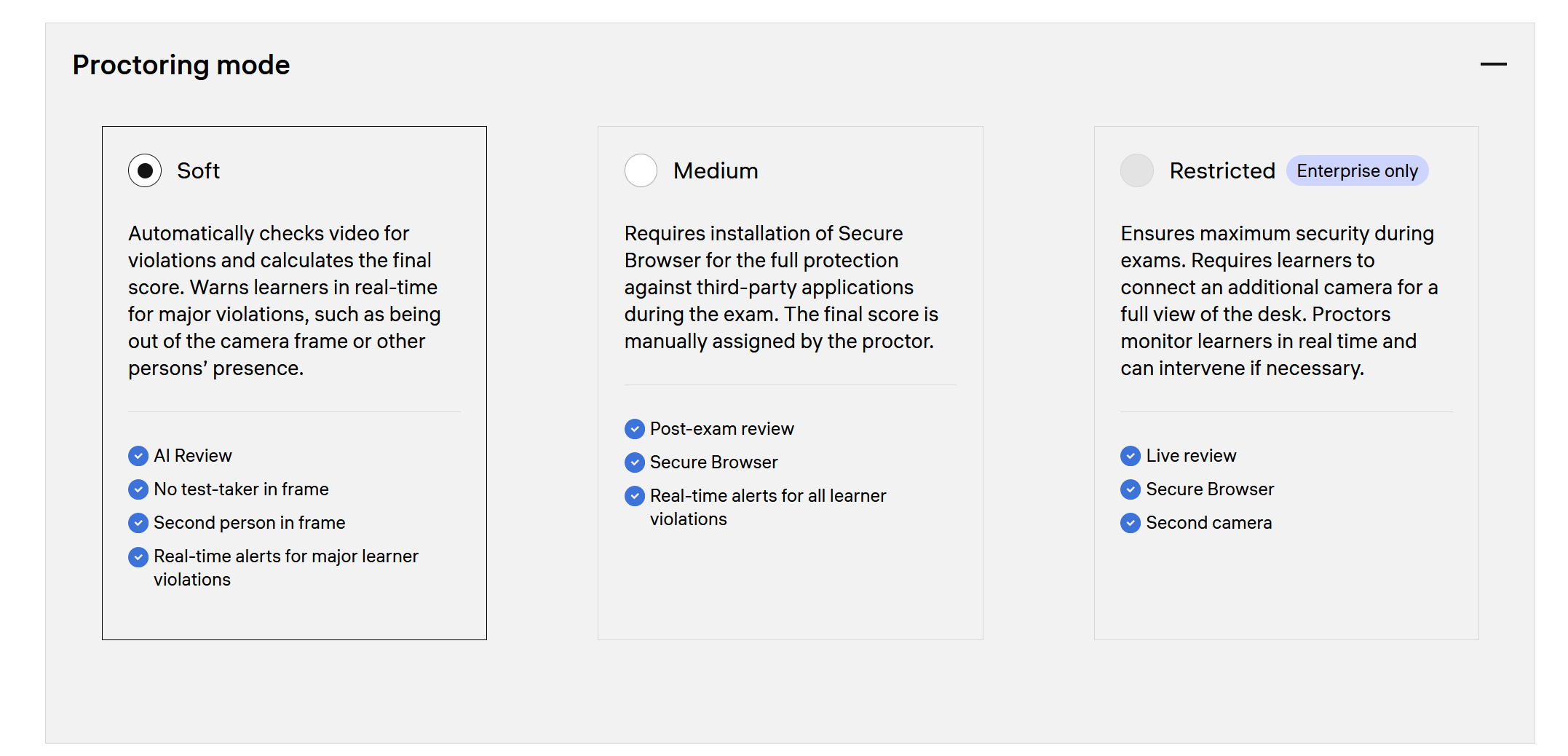Click checkmark beside Real-time alerts for all violations

(635, 496)
